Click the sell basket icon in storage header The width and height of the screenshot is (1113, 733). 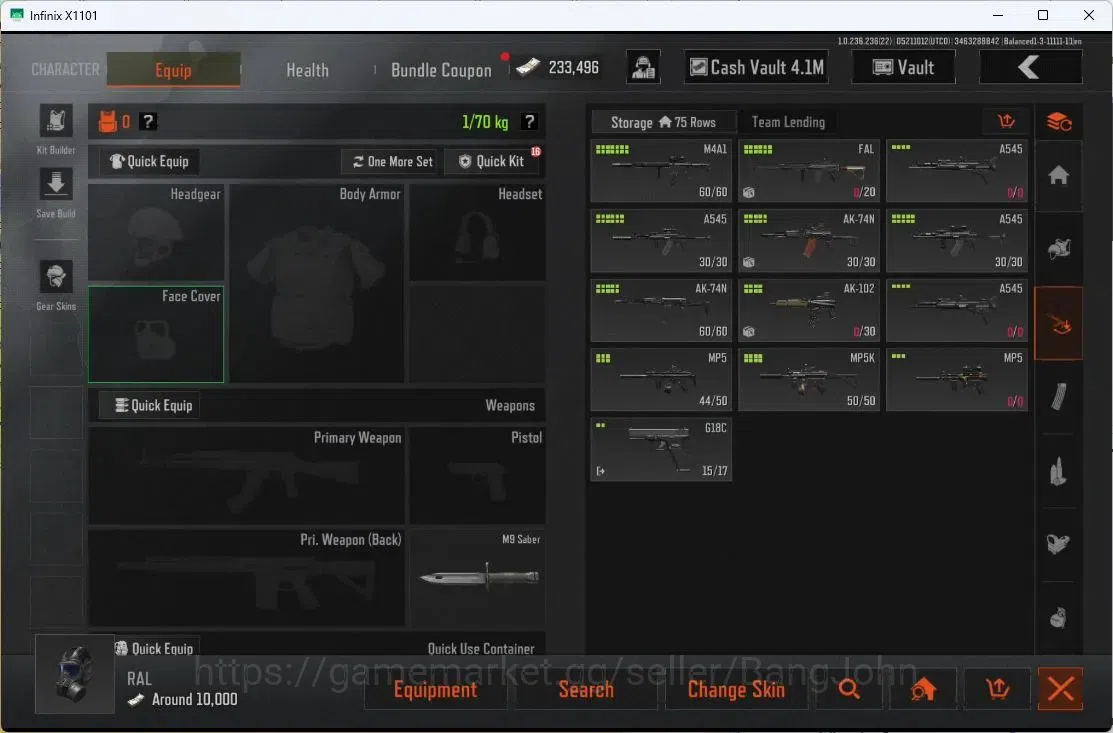click(x=1006, y=122)
